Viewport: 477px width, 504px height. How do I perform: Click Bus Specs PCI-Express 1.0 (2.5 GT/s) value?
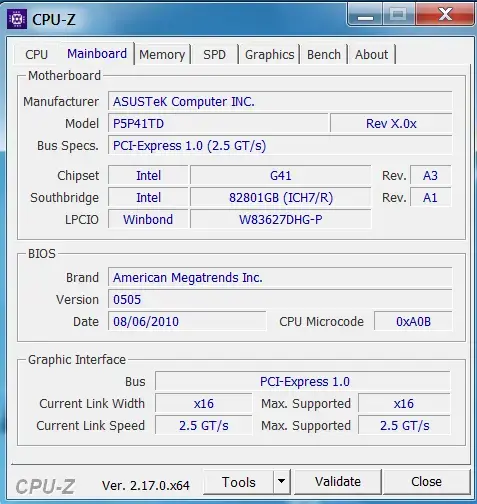(x=280, y=146)
